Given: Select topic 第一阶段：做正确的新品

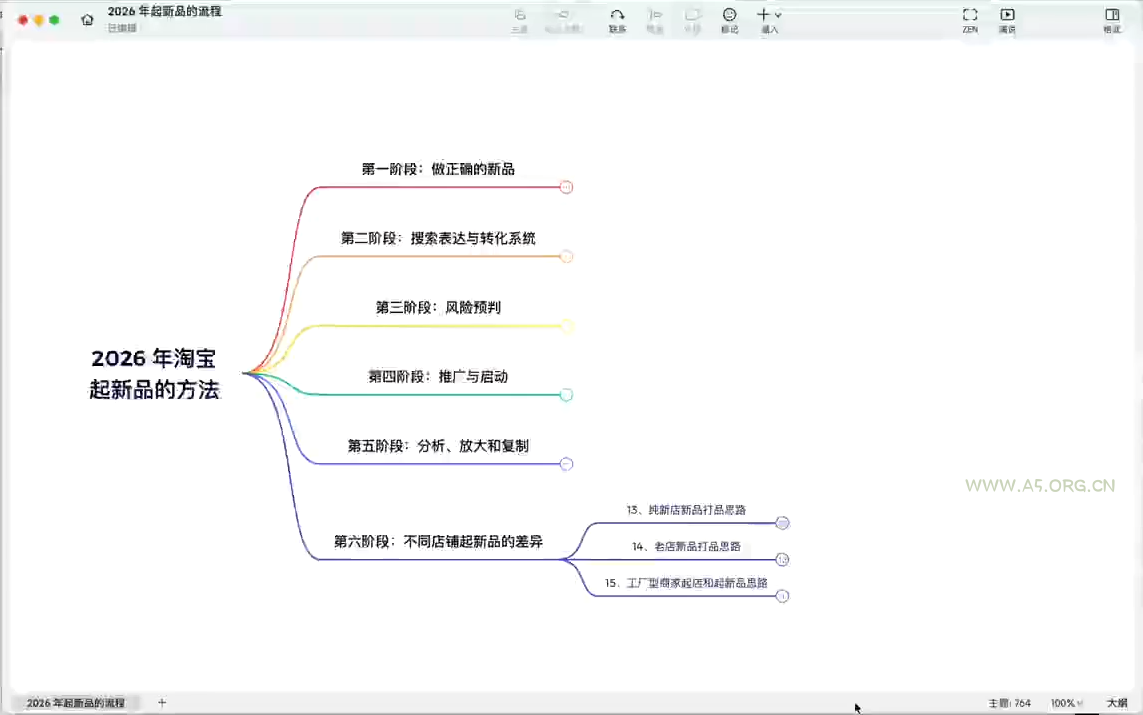Looking at the screenshot, I should (438, 169).
